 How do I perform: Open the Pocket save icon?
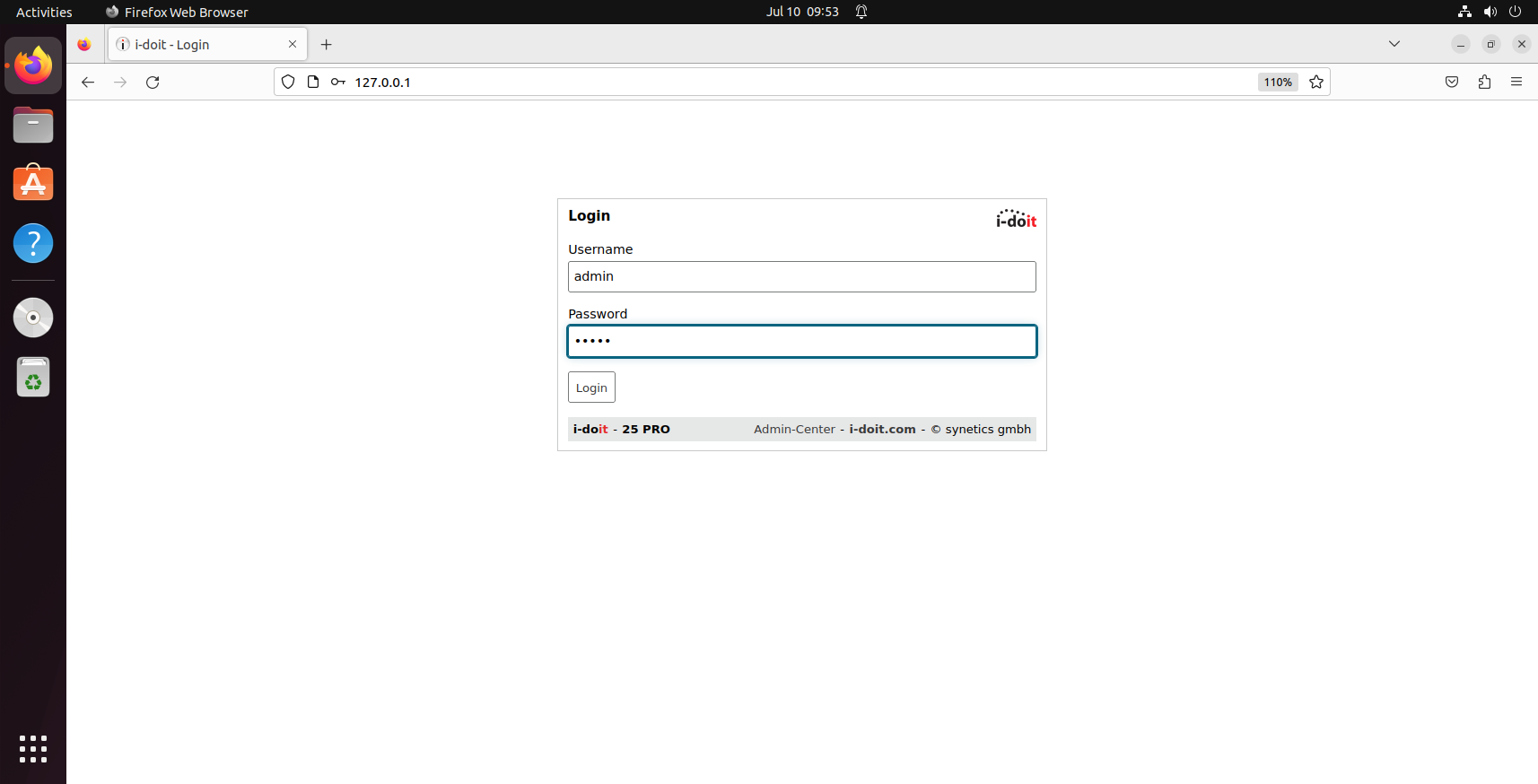1452,82
